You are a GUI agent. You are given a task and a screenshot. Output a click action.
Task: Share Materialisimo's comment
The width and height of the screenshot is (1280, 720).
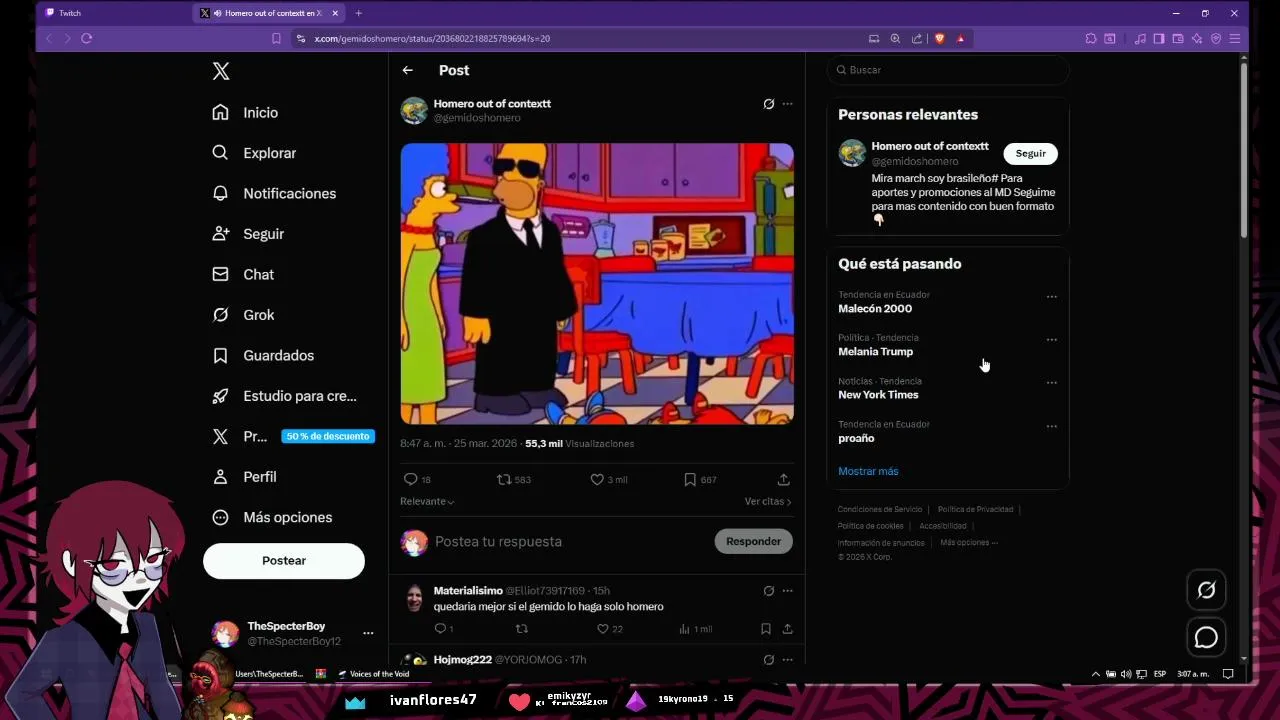(788, 629)
